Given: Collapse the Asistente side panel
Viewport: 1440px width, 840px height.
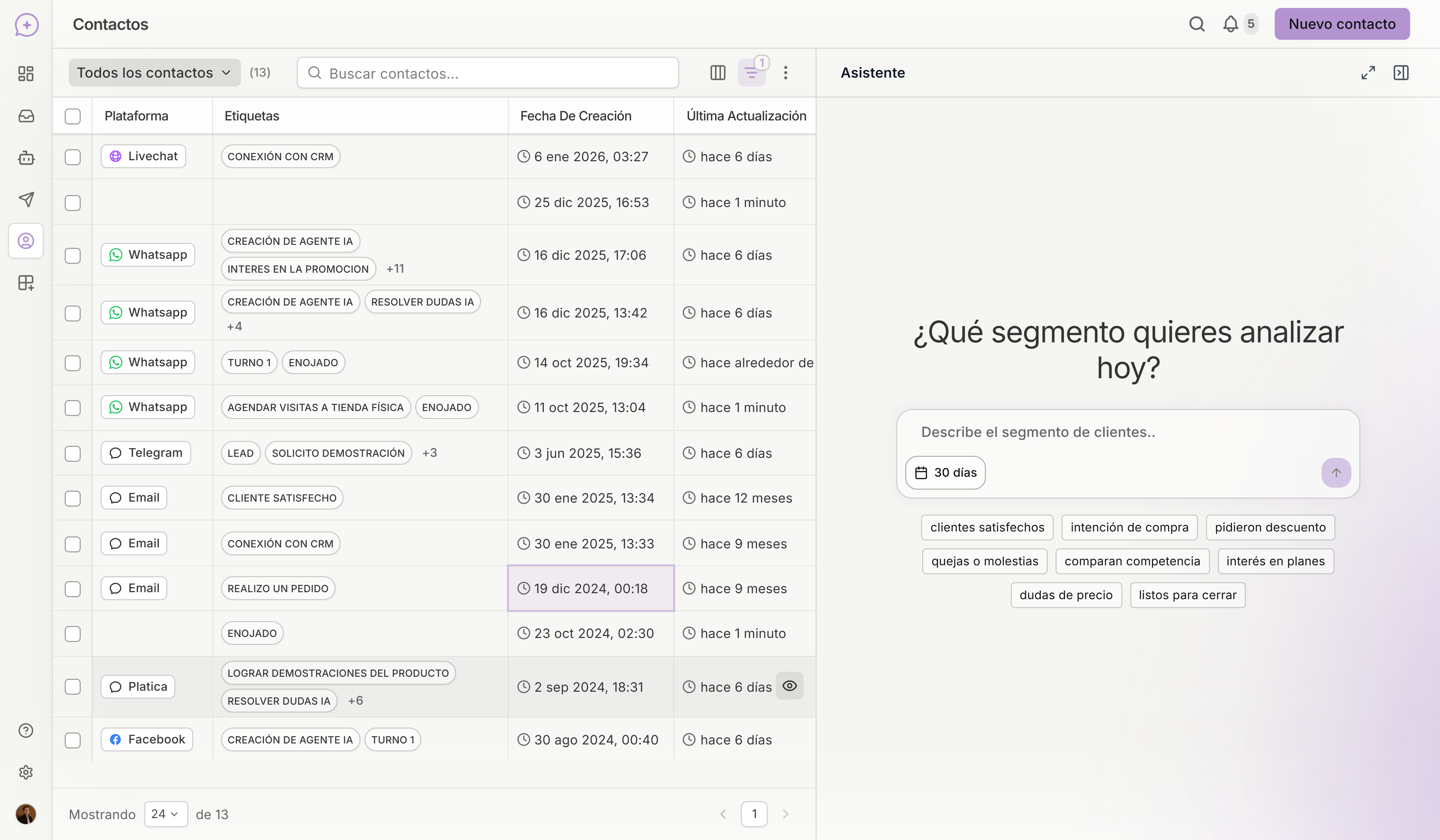Looking at the screenshot, I should click(1401, 73).
